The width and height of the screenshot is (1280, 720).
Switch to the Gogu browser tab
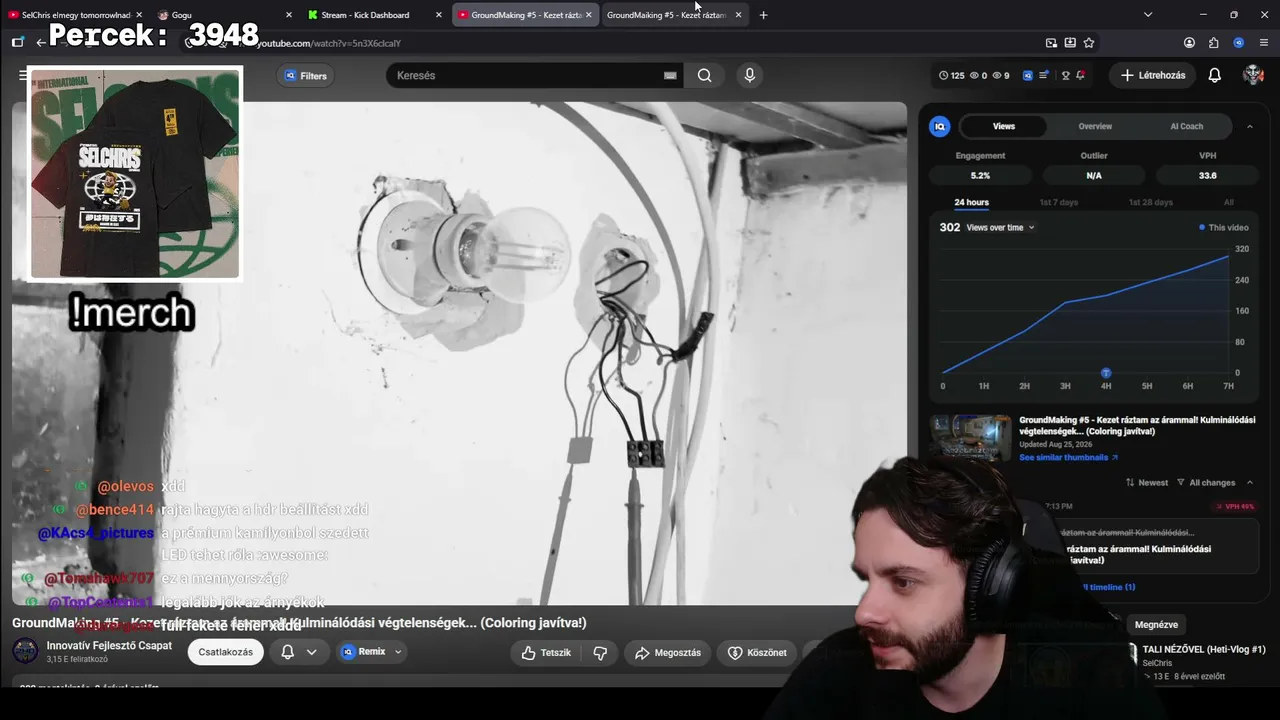(x=225, y=15)
